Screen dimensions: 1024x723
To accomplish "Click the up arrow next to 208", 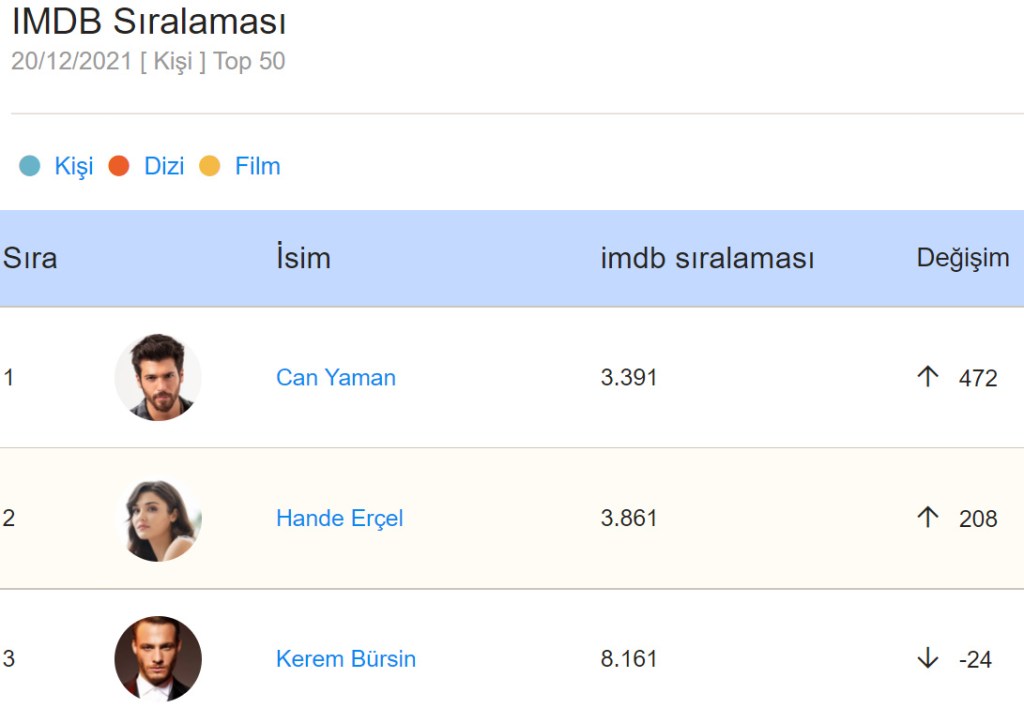I will (928, 517).
